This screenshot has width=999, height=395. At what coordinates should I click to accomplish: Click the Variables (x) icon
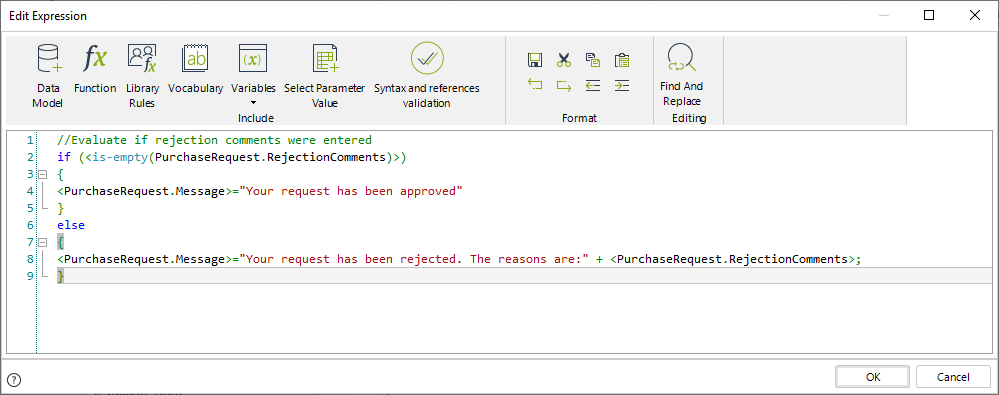pos(253,59)
